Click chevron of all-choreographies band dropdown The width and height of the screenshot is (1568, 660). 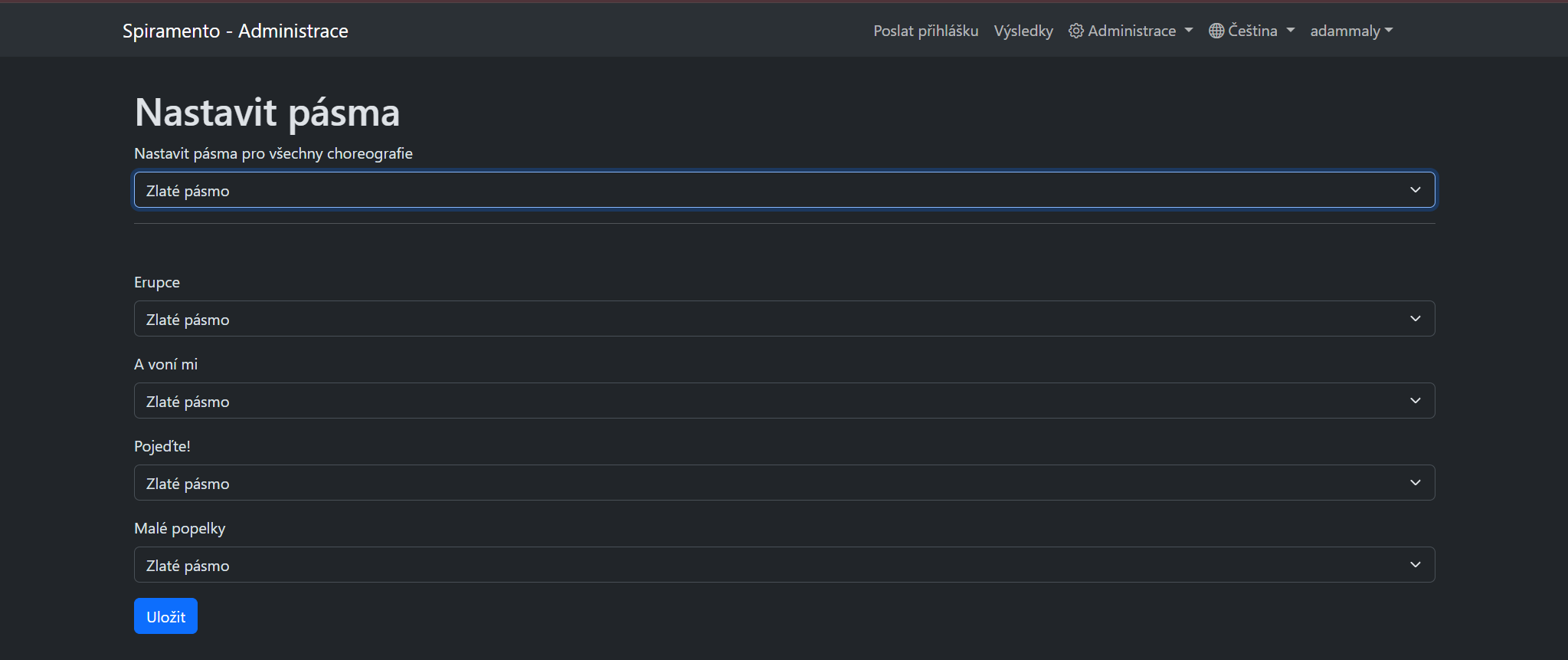[1415, 190]
